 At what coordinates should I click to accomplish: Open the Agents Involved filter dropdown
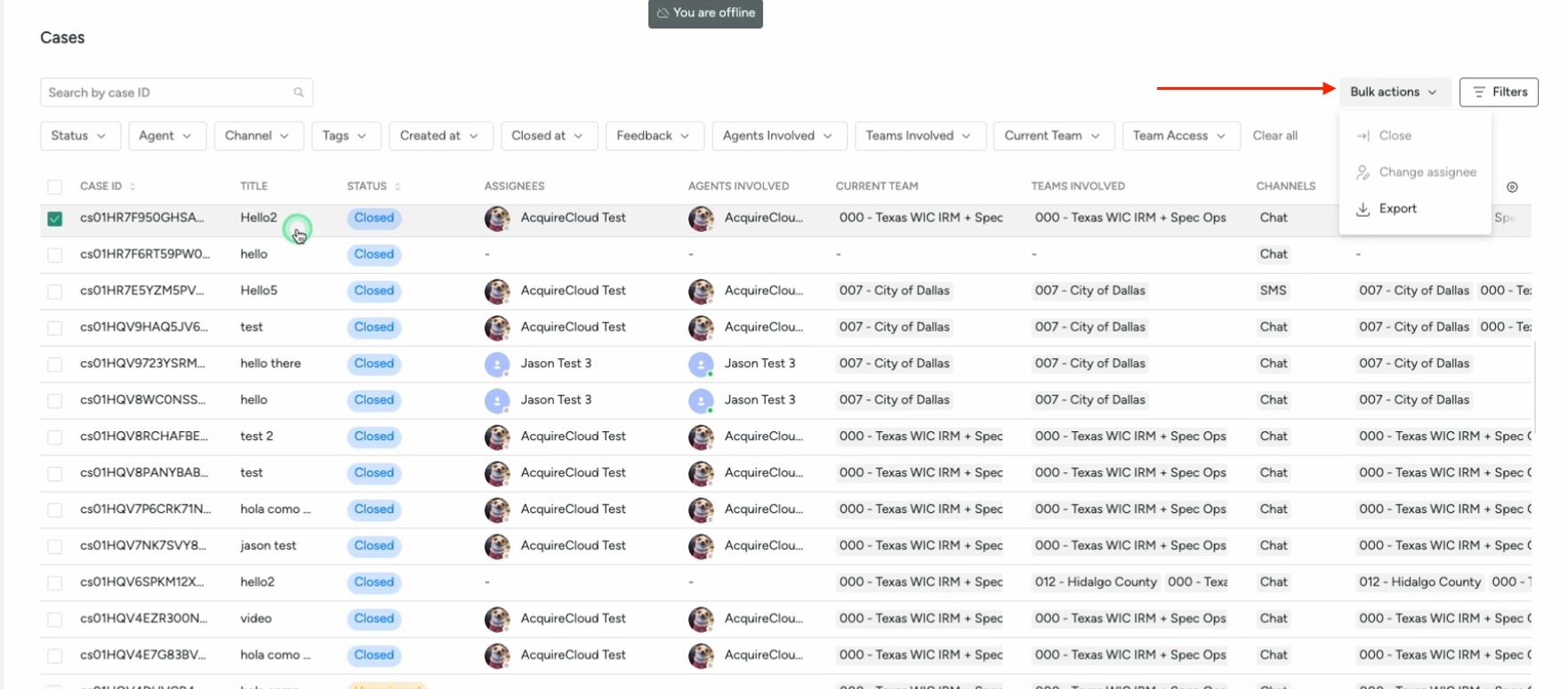click(x=778, y=136)
